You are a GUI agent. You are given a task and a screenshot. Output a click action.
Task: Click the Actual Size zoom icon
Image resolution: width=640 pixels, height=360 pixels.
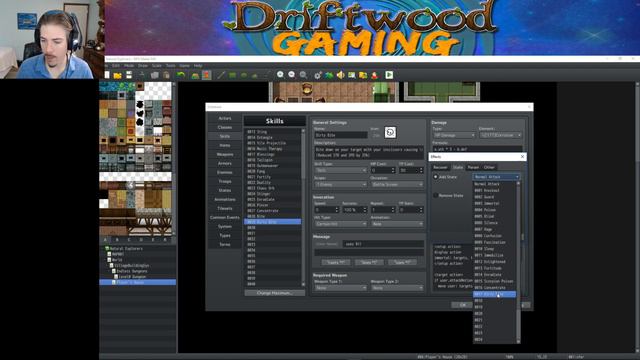coord(303,75)
